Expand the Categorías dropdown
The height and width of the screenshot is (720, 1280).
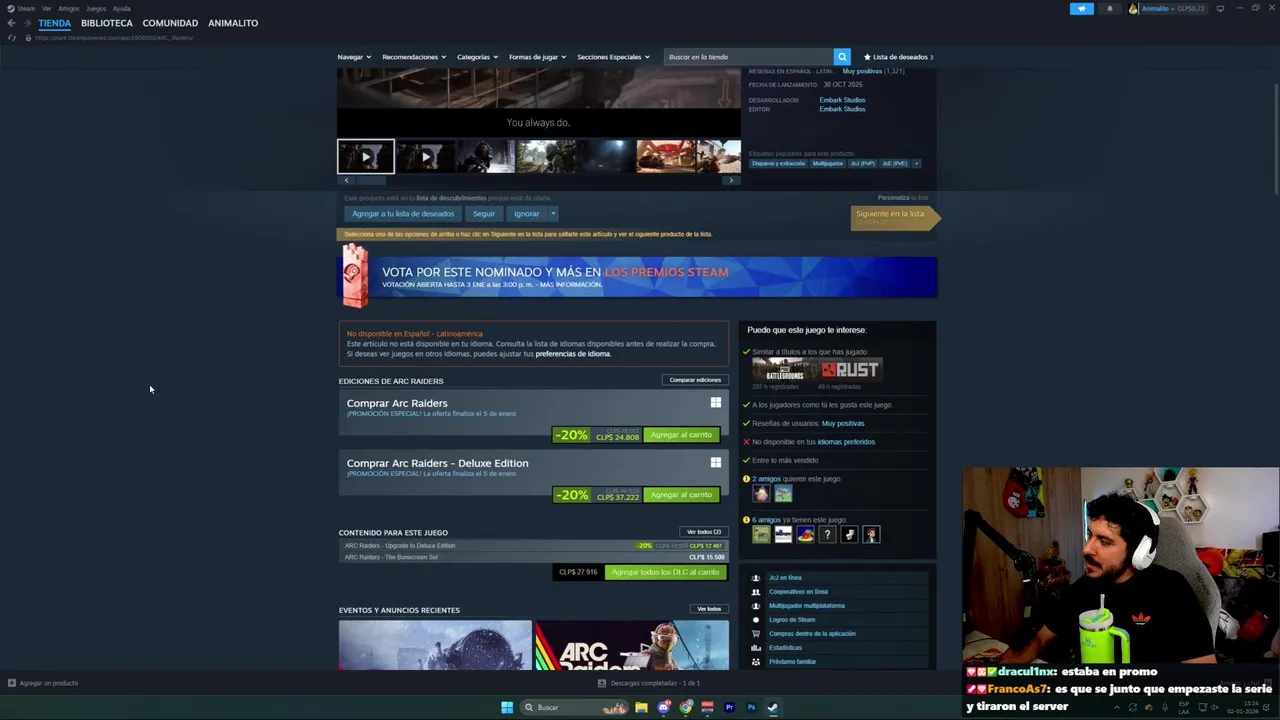coord(478,57)
